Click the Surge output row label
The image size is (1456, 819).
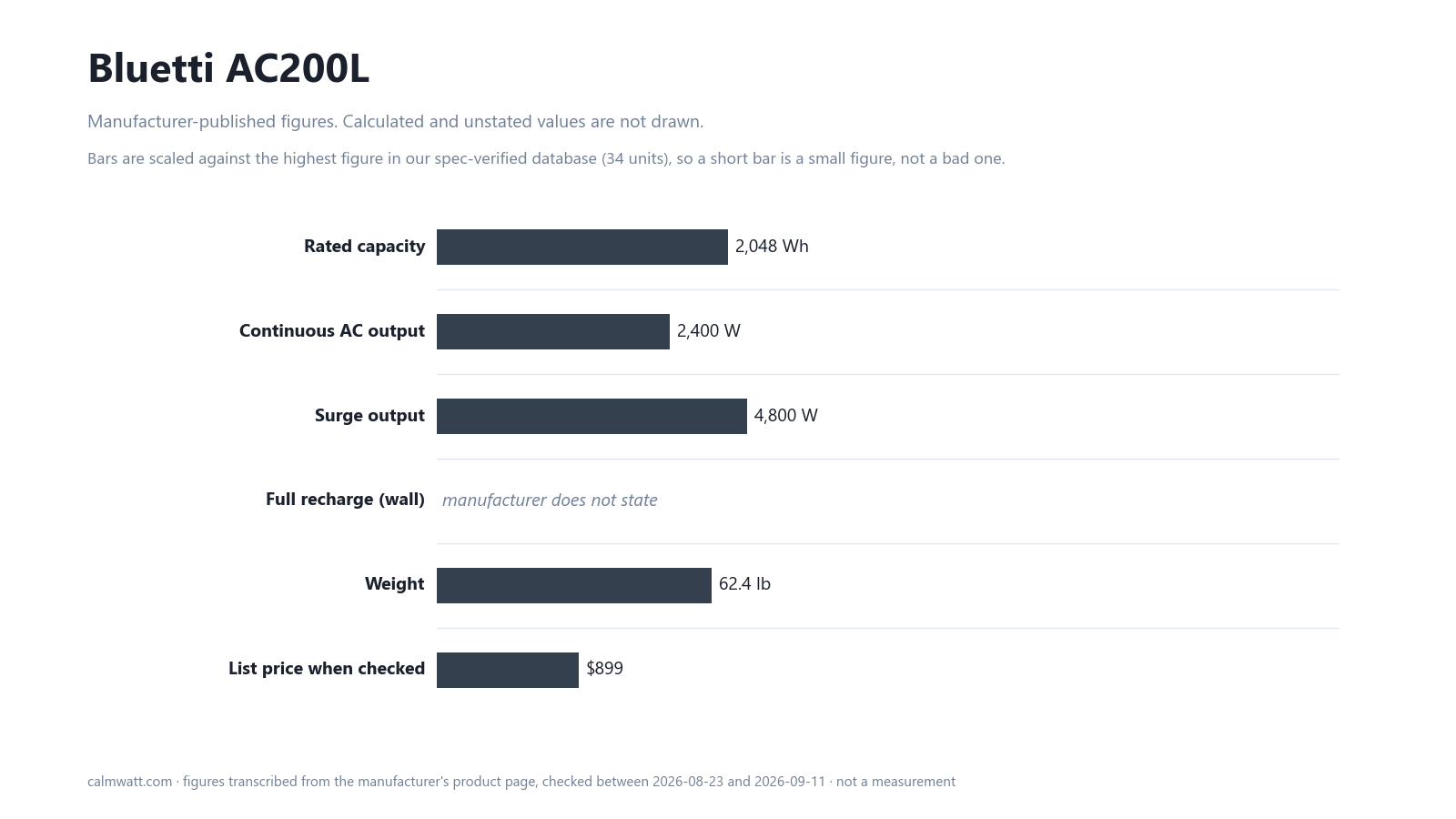pyautogui.click(x=369, y=416)
